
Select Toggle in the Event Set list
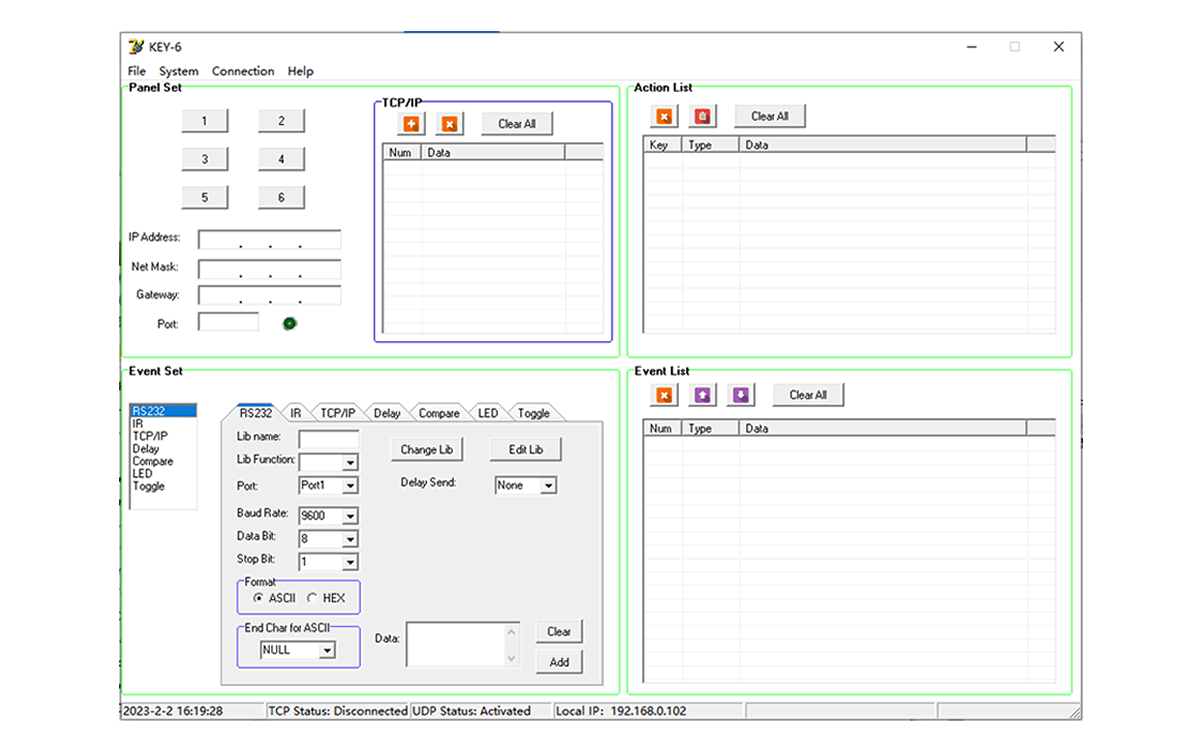point(149,486)
